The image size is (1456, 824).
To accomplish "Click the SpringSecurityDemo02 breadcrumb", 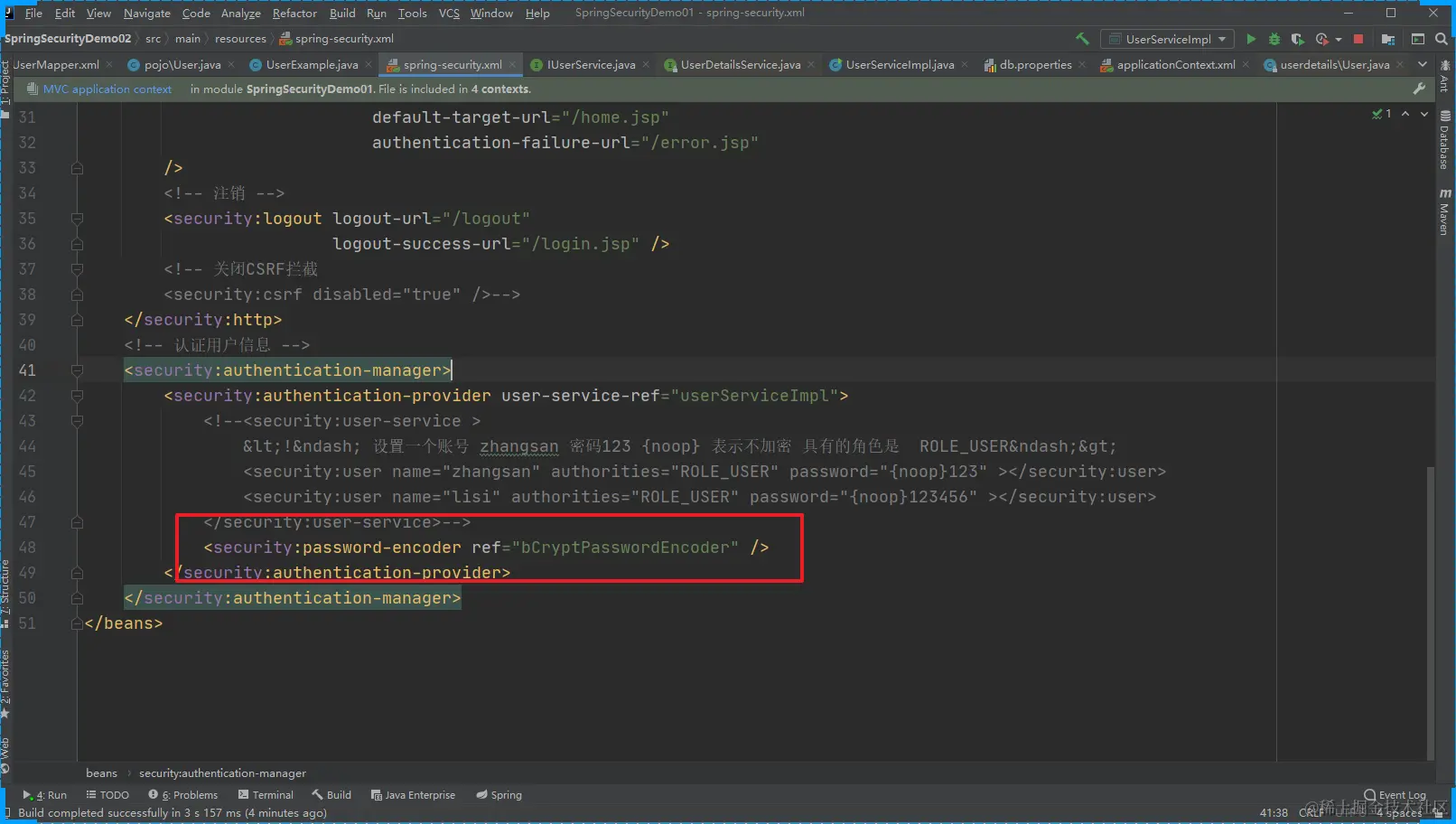I will 68,39.
